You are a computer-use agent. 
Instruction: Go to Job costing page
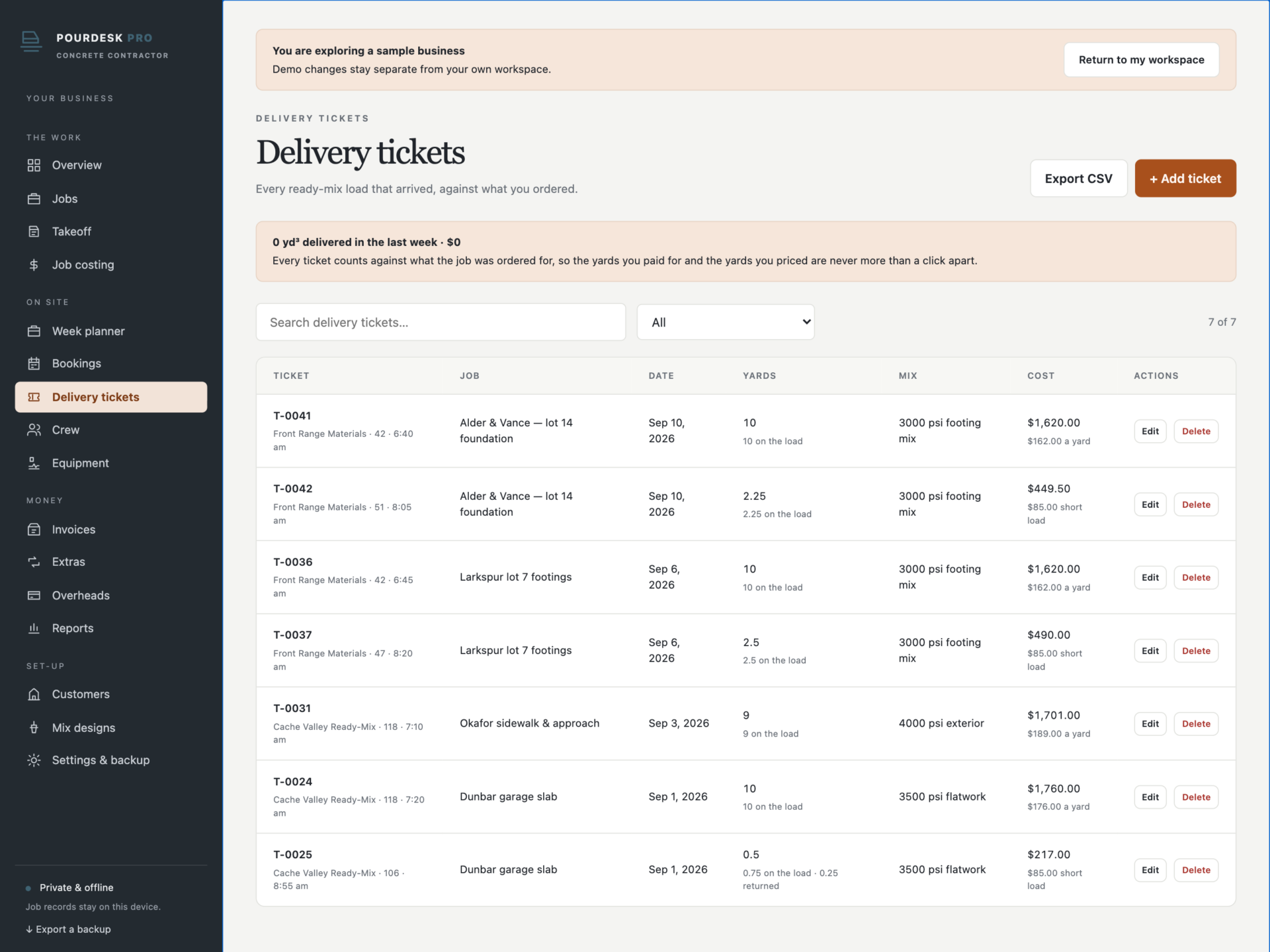click(x=111, y=264)
